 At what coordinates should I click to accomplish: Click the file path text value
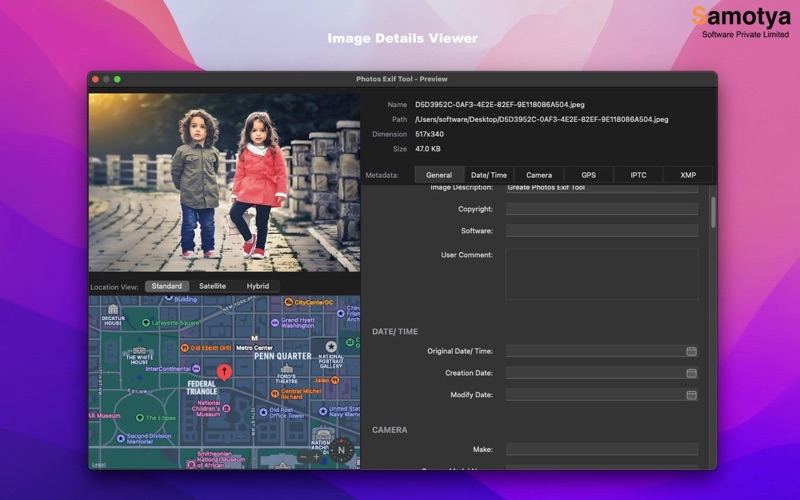pos(541,119)
